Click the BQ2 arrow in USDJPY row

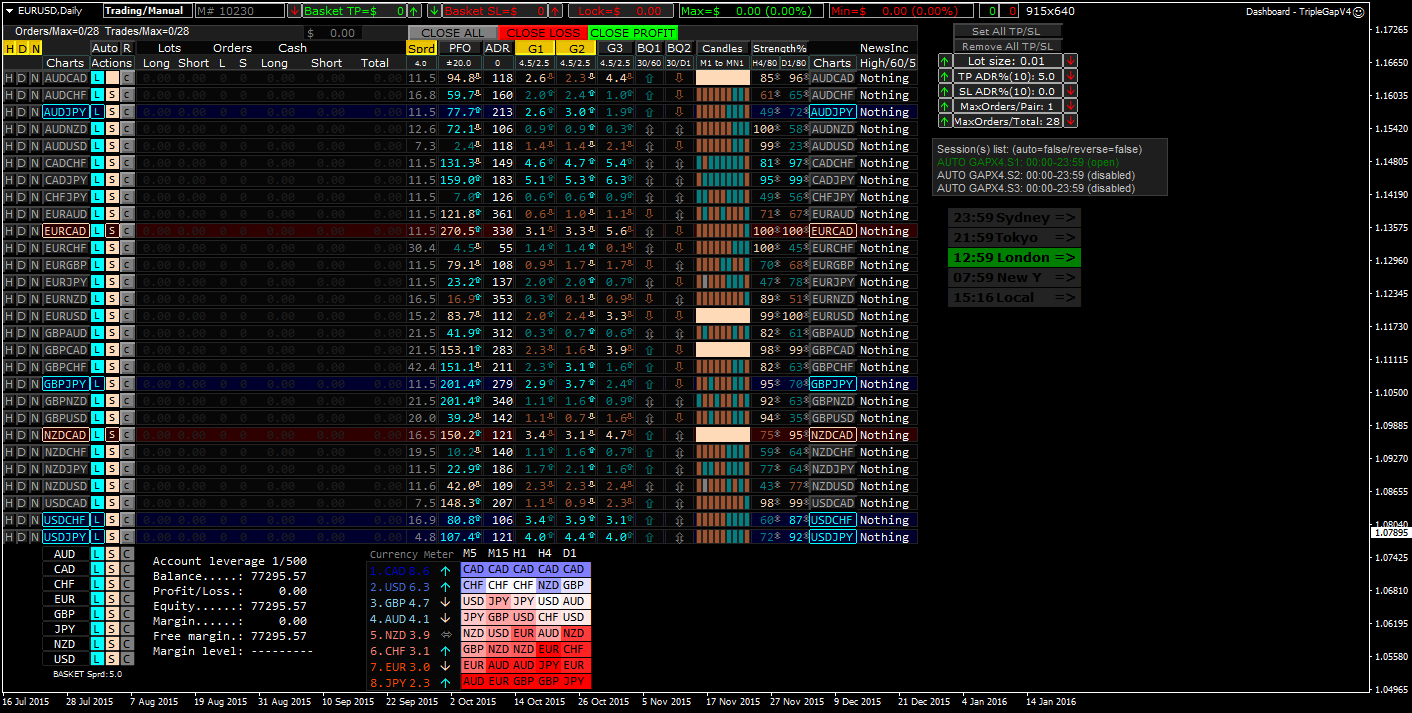click(x=678, y=537)
